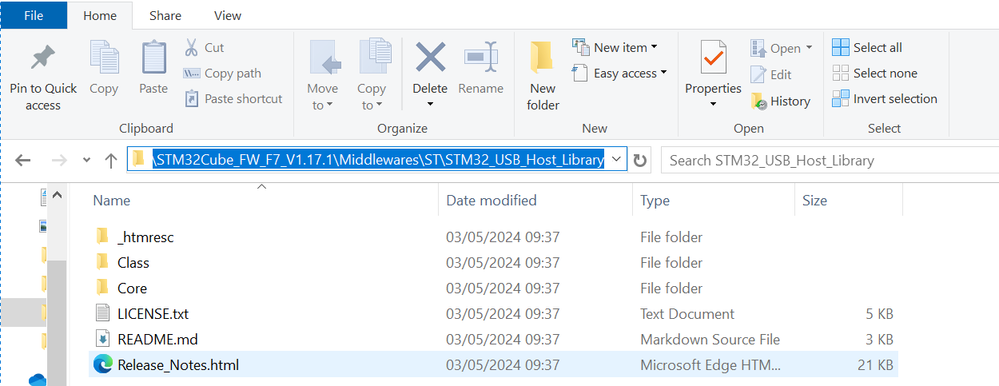Click the red X Delete icon
Screen dimensions: 999x386
[430, 58]
